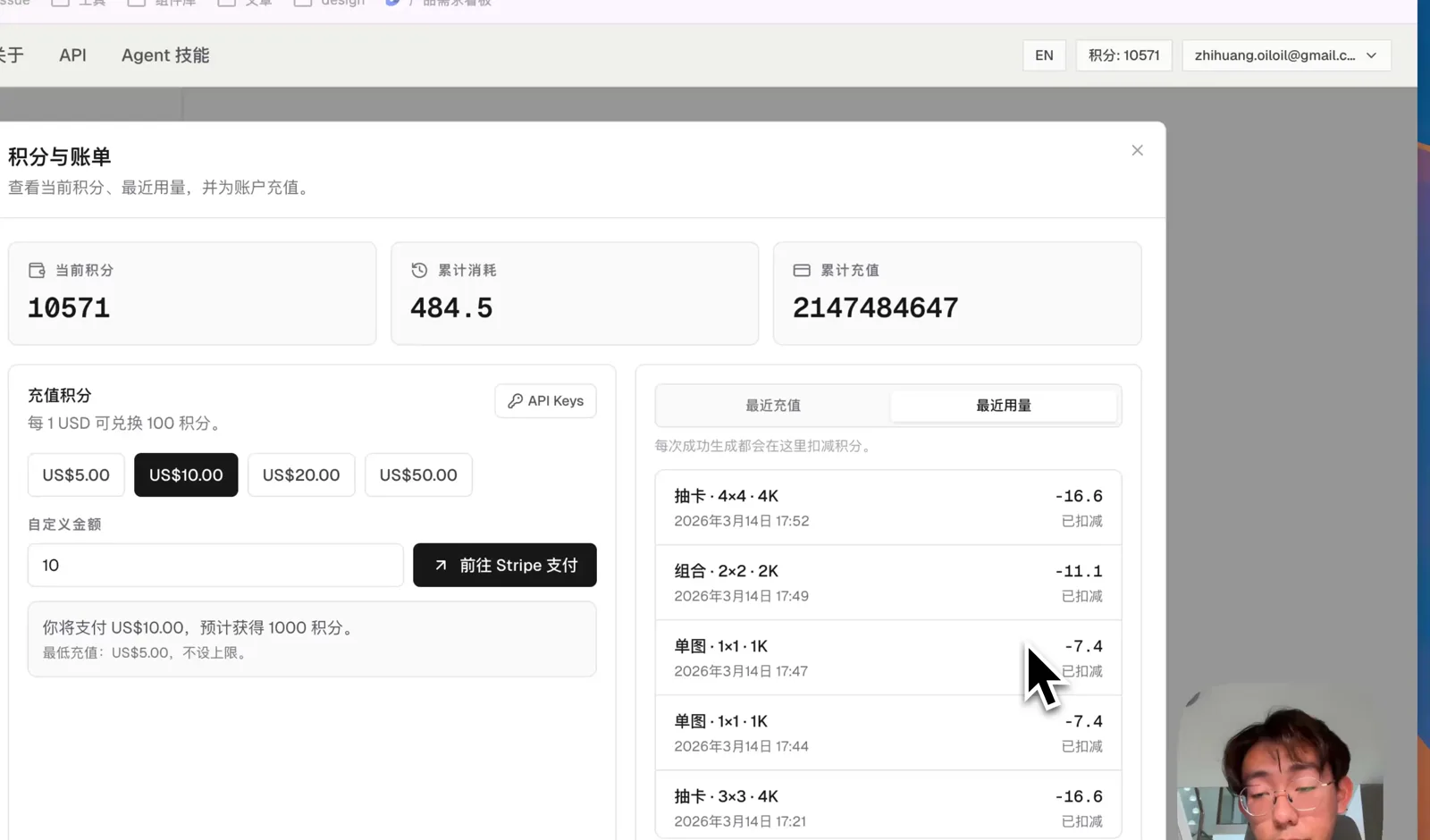
Task: Click the history icon beside 累计消耗
Action: 419,270
